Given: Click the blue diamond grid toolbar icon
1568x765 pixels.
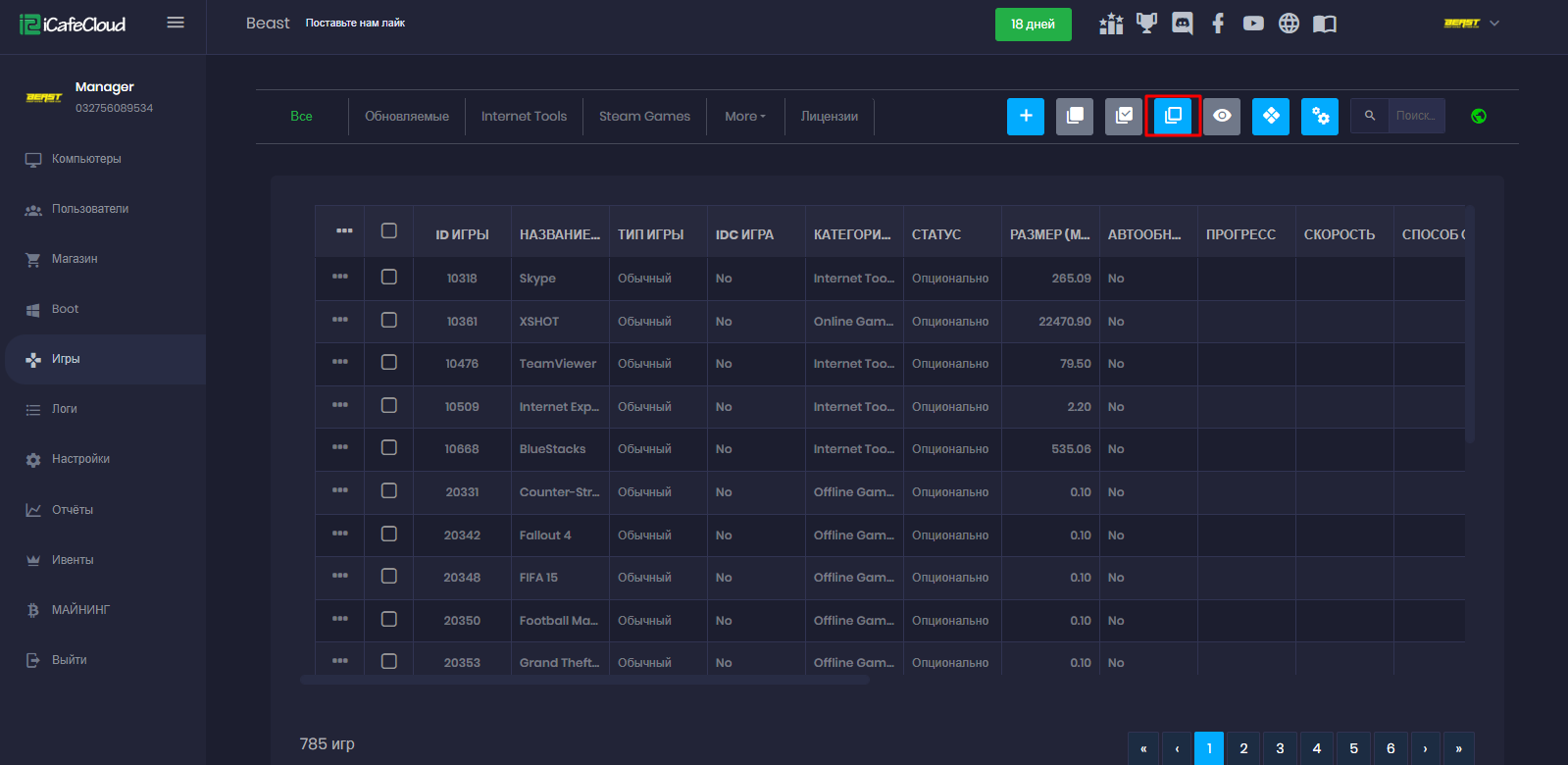Looking at the screenshot, I should coord(1271,116).
